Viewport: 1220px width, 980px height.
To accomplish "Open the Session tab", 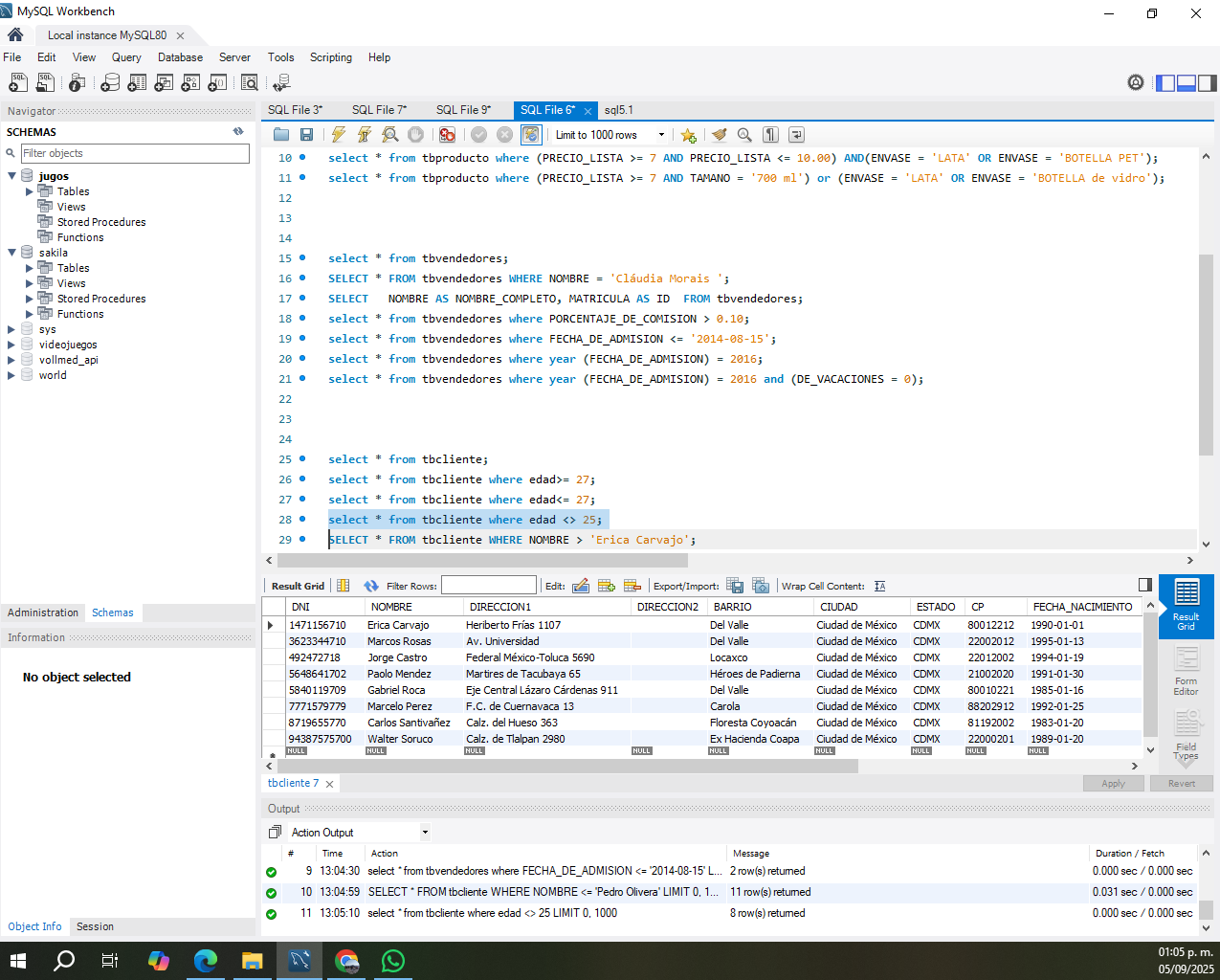I will (95, 926).
